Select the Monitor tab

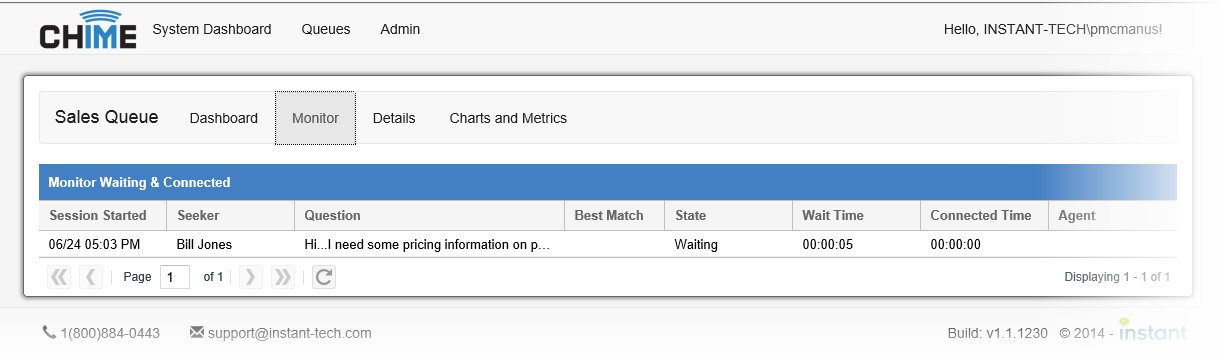coord(315,118)
